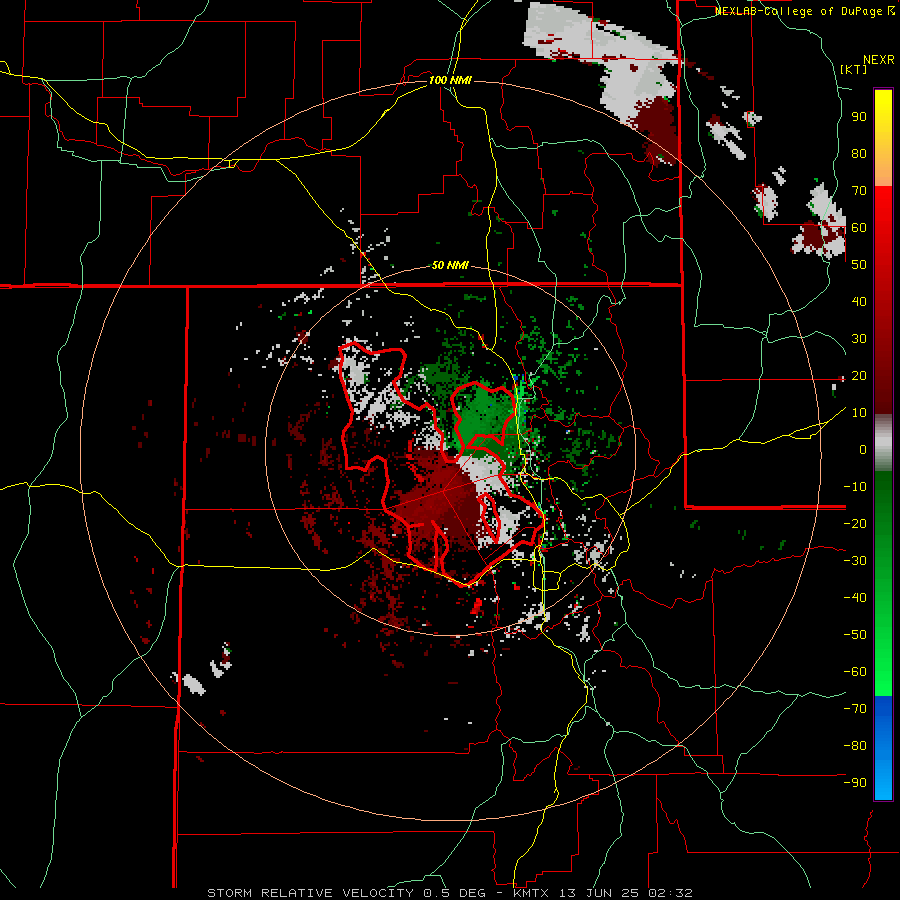The height and width of the screenshot is (900, 900).
Task: Click the "100 NMI" range ring label
Action: pyautogui.click(x=450, y=80)
